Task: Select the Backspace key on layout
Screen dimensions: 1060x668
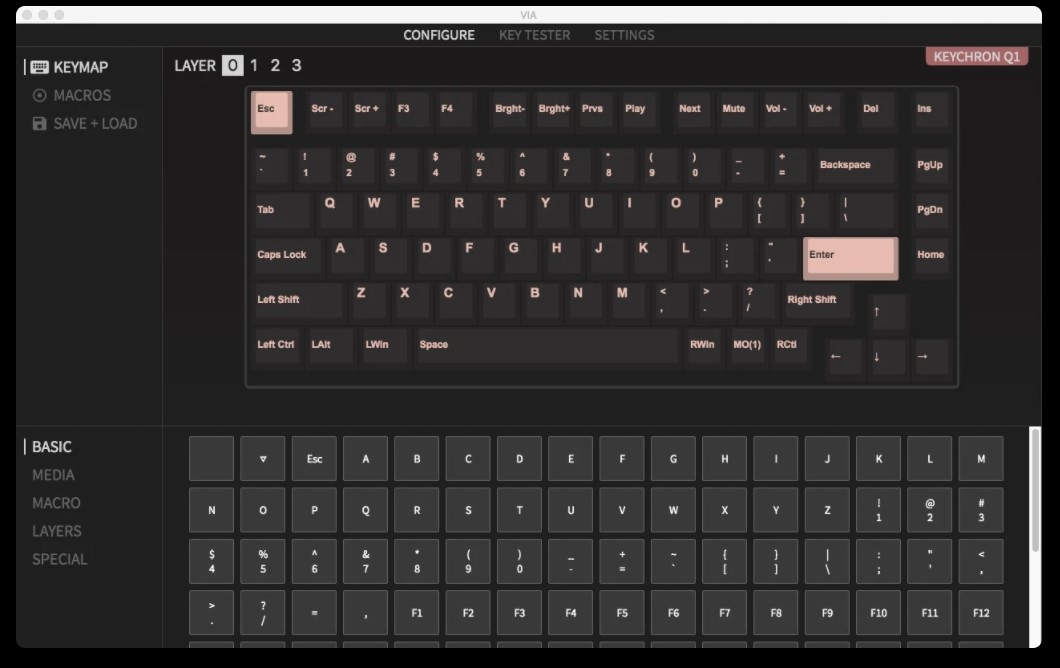Action: pyautogui.click(x=855, y=166)
